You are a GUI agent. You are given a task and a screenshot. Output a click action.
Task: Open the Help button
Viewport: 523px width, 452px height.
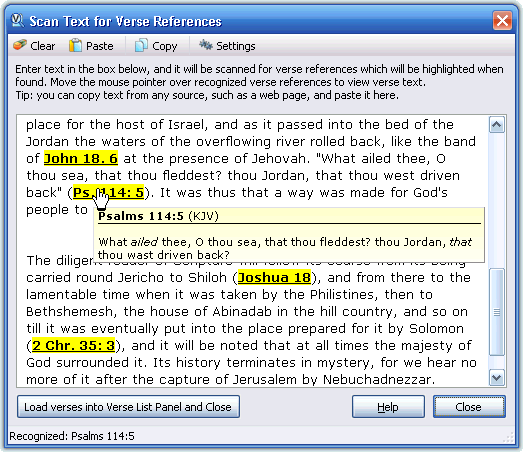pos(388,407)
